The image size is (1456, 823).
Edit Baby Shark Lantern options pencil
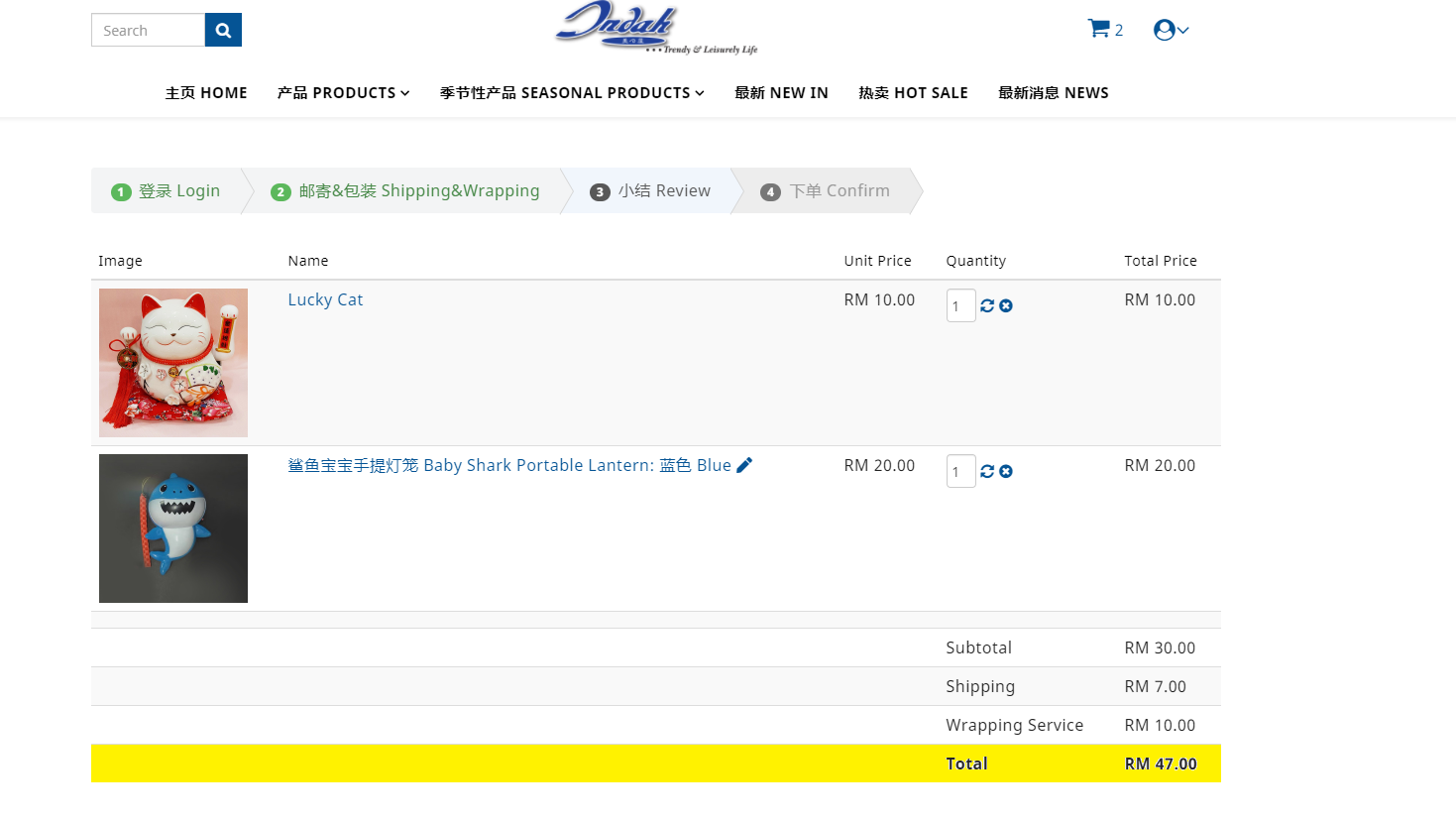[x=744, y=465]
